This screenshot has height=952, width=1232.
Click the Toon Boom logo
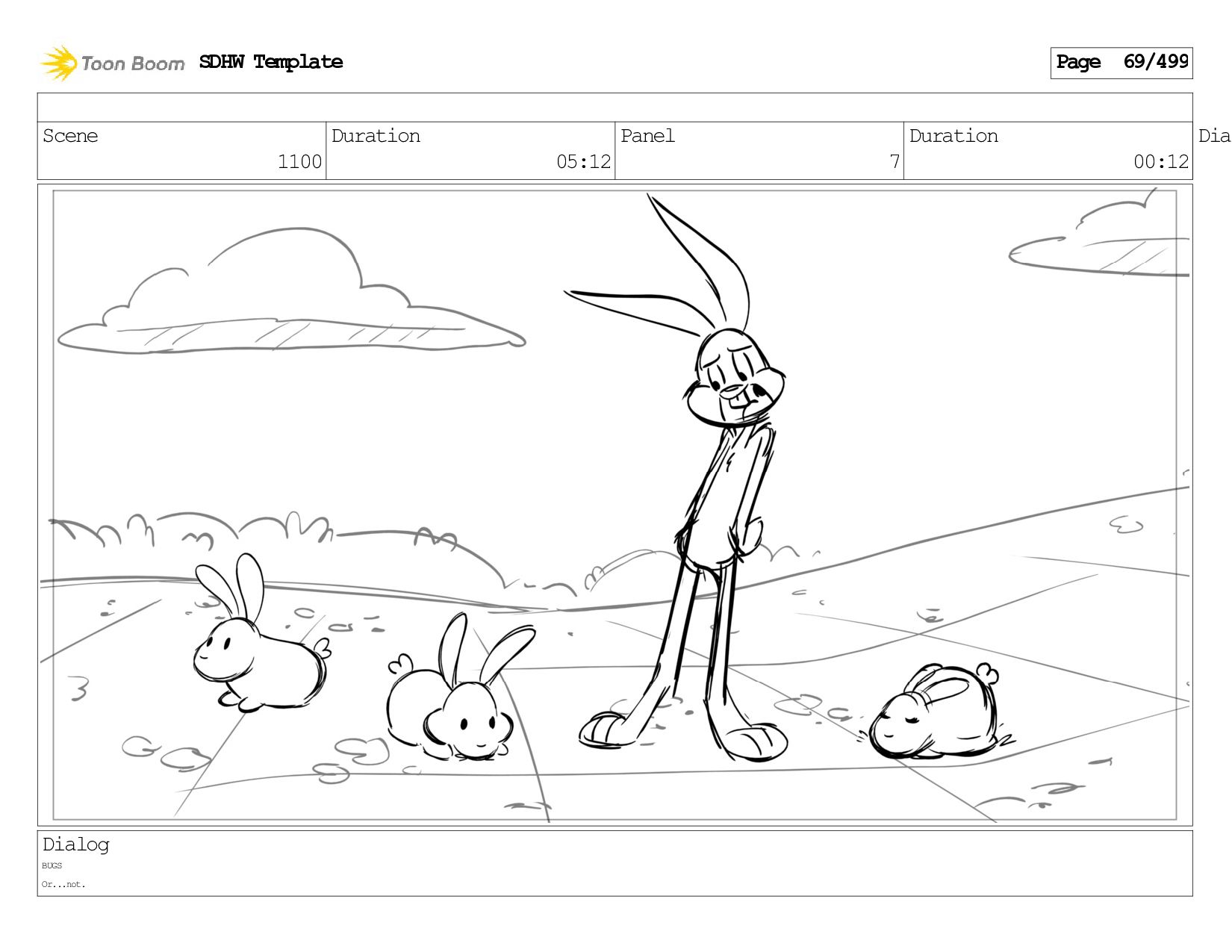(112, 63)
